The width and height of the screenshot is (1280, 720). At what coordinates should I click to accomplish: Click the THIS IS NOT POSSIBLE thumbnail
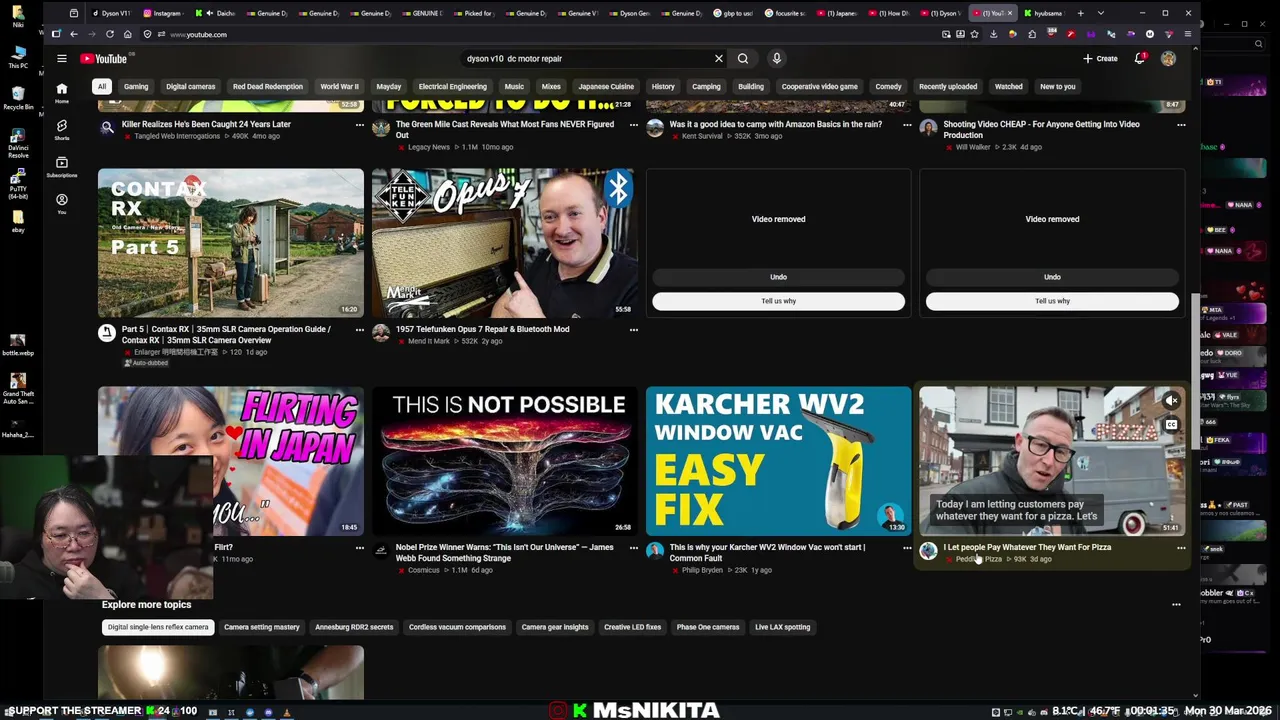[x=505, y=461]
